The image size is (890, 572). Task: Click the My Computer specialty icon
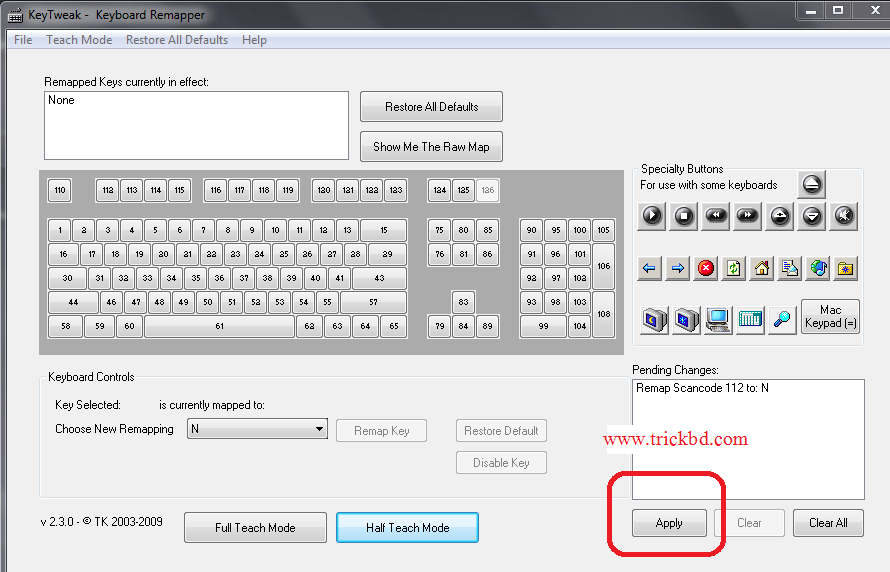click(717, 320)
